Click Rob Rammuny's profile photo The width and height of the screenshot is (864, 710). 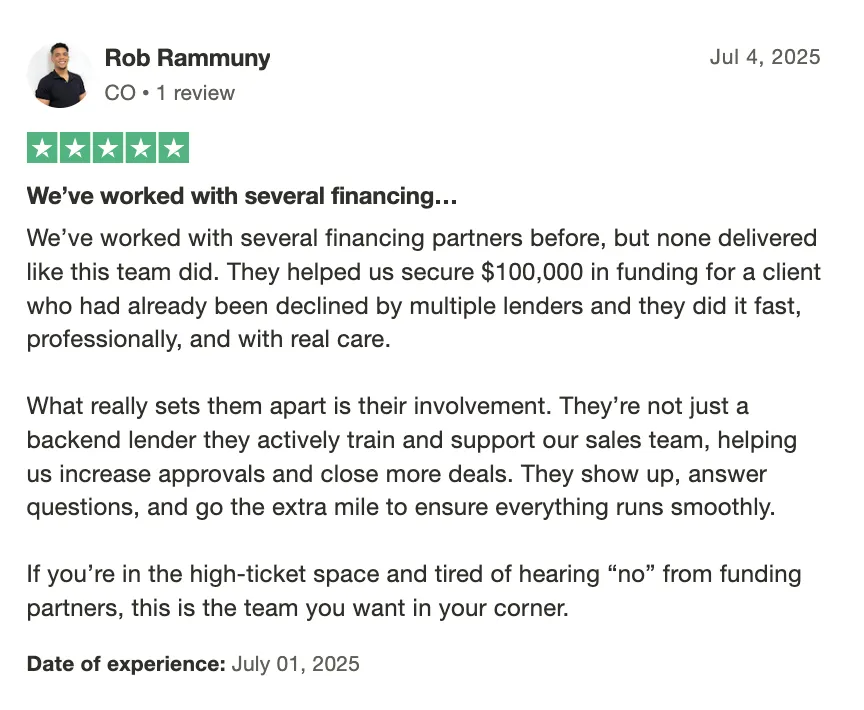[x=60, y=75]
